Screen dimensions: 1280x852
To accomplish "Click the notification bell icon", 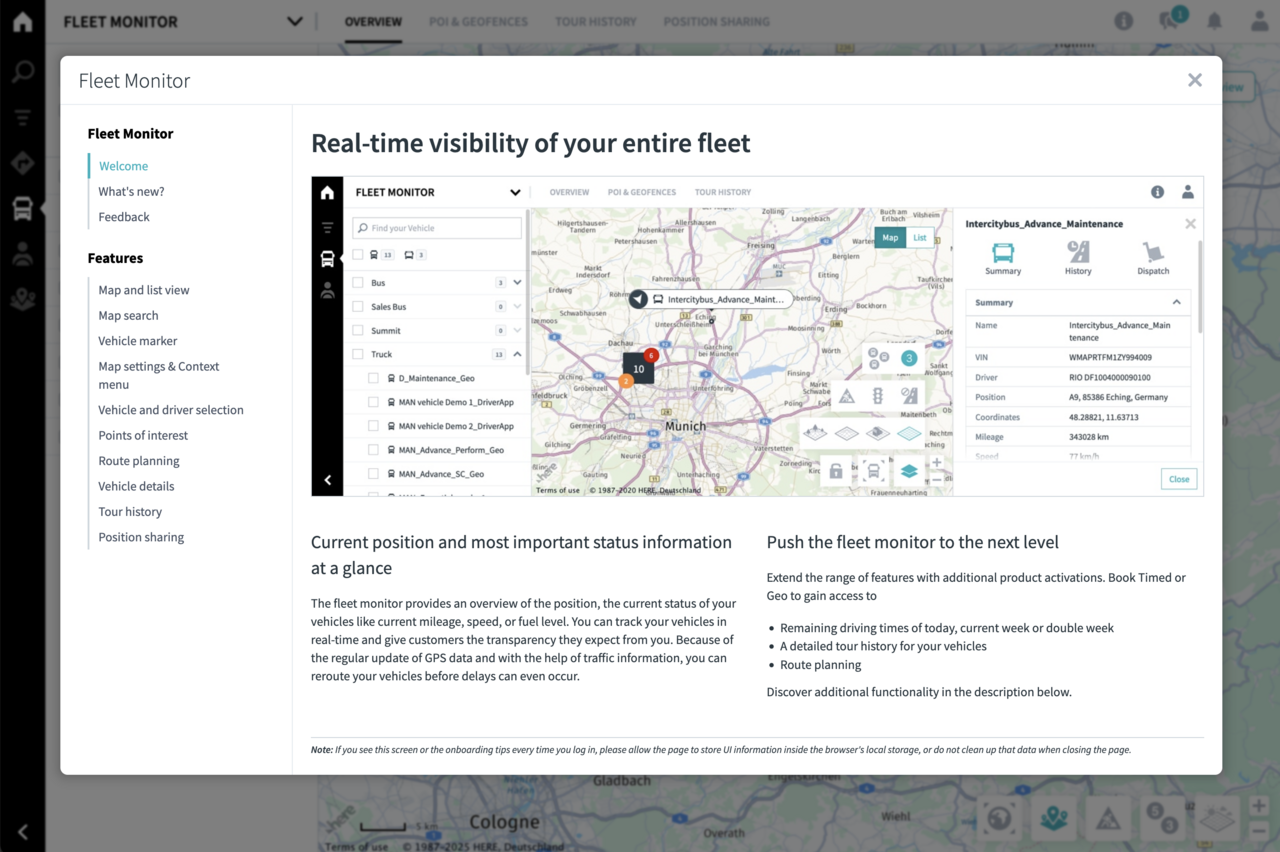I will click(x=1214, y=21).
